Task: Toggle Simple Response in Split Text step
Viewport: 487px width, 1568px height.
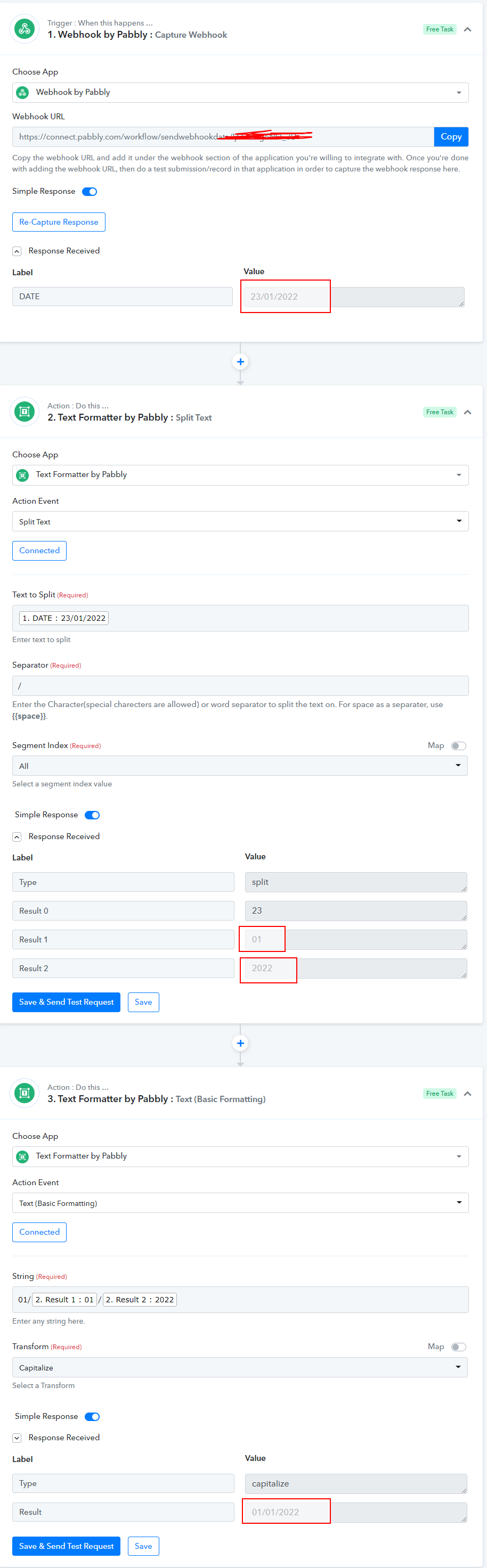Action: [92, 815]
